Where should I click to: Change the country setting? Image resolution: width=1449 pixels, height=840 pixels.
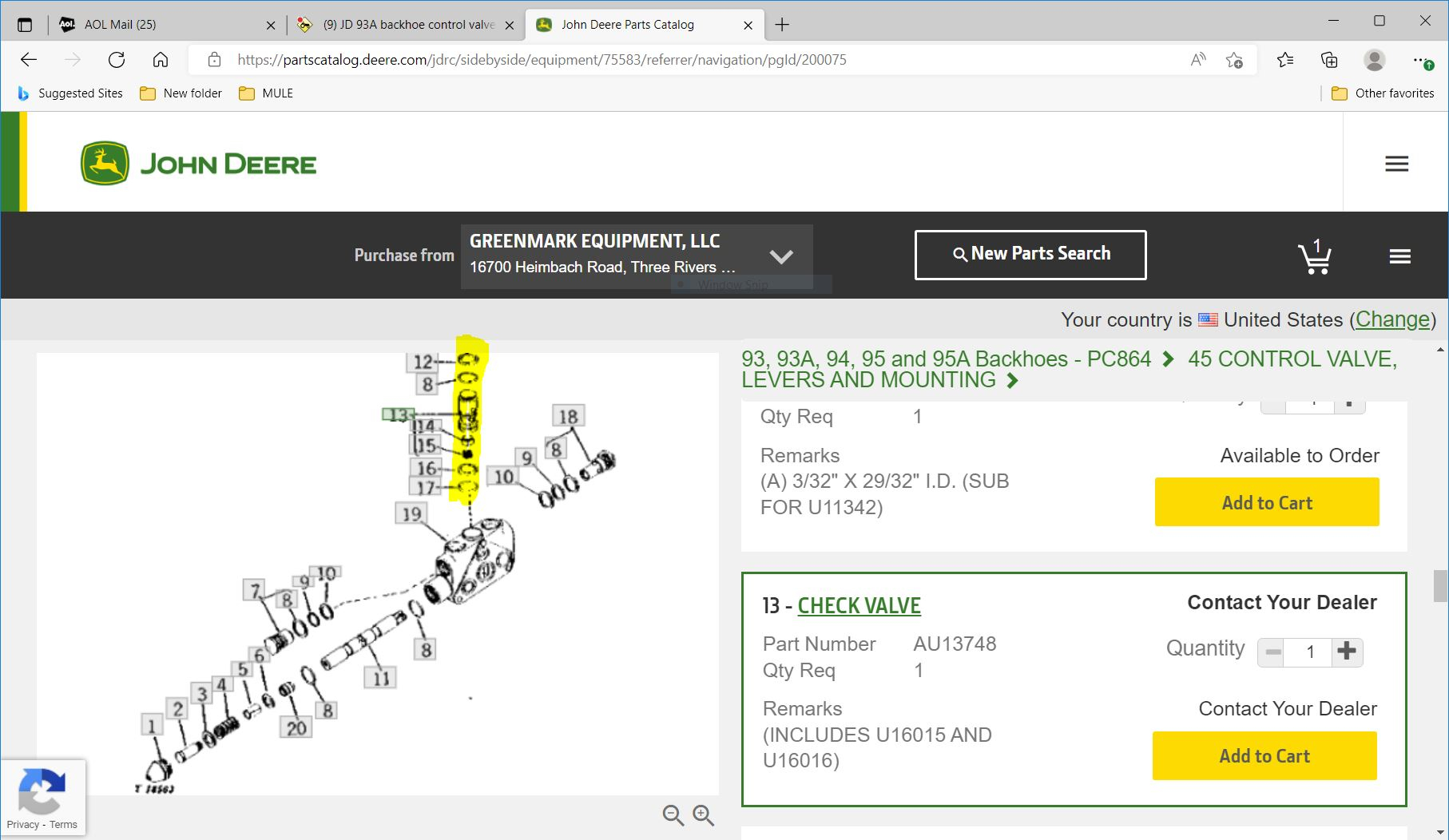pyautogui.click(x=1392, y=319)
